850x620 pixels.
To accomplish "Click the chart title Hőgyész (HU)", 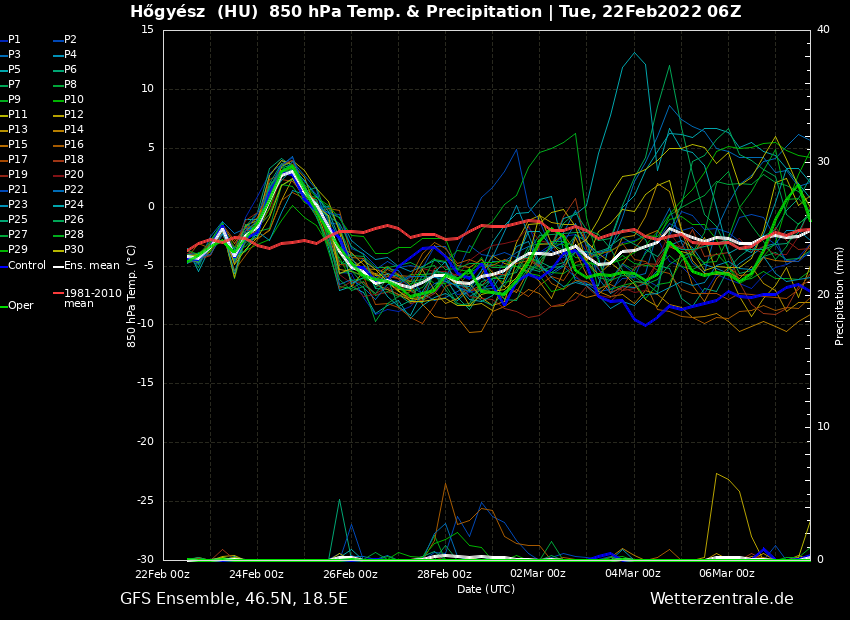I will 195,12.
